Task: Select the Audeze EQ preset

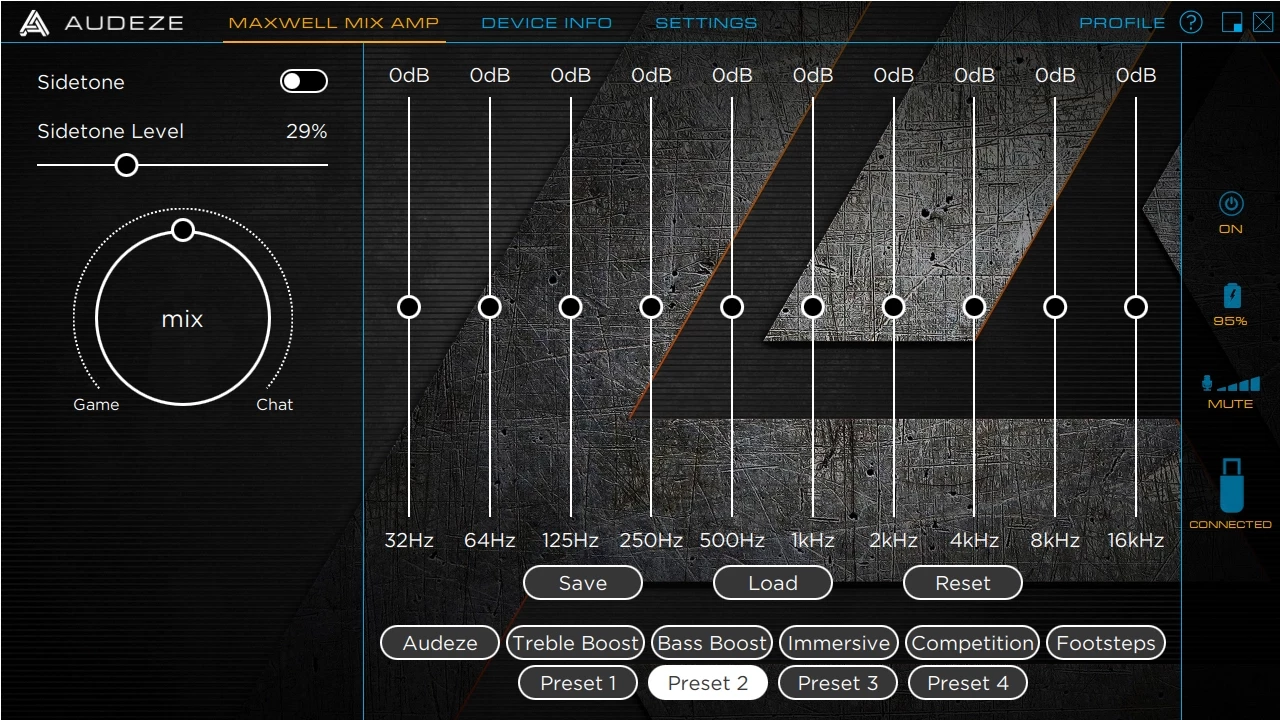Action: 440,643
